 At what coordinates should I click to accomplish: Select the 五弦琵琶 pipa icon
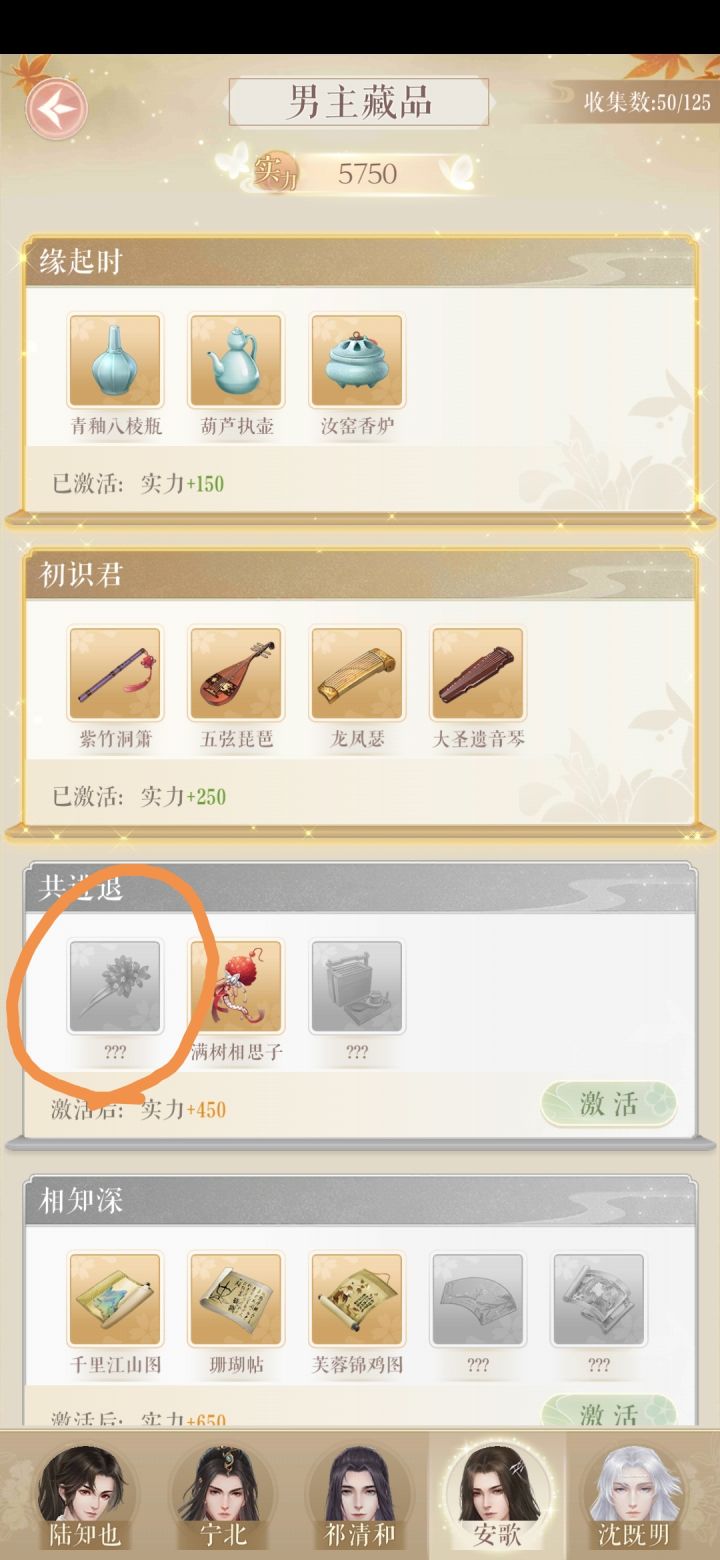[236, 673]
